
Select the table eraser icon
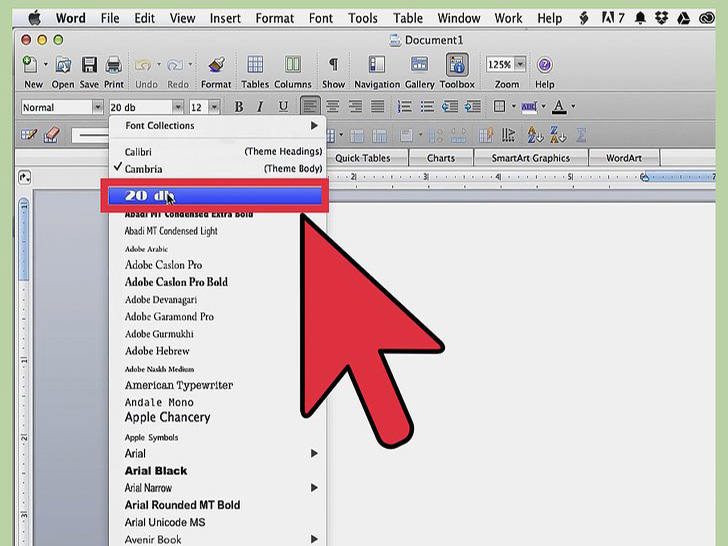[52, 135]
